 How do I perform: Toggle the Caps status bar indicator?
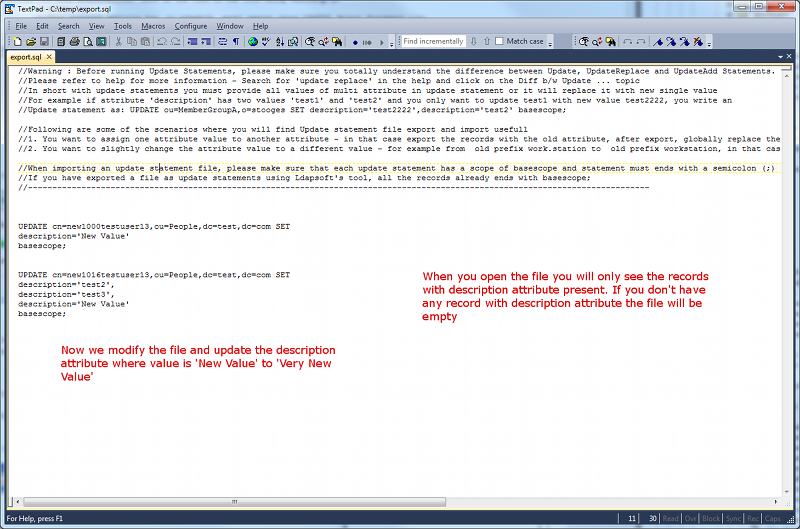[x=772, y=518]
